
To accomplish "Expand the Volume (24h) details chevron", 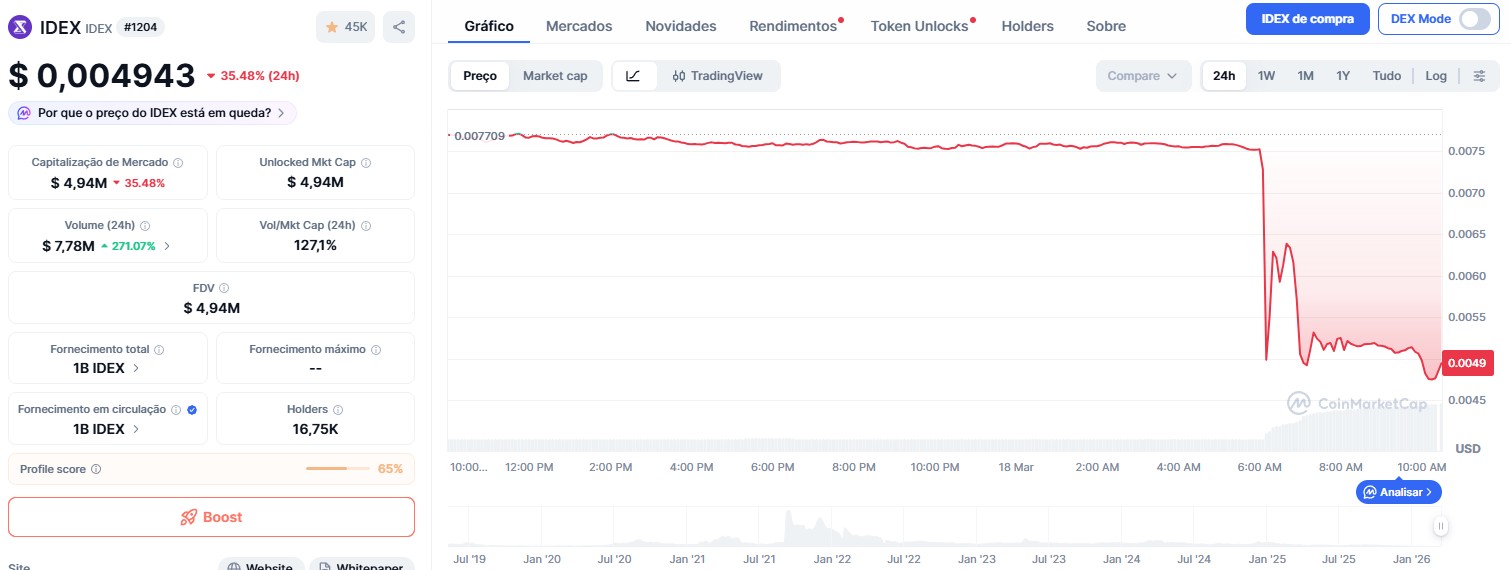I will tap(167, 245).
